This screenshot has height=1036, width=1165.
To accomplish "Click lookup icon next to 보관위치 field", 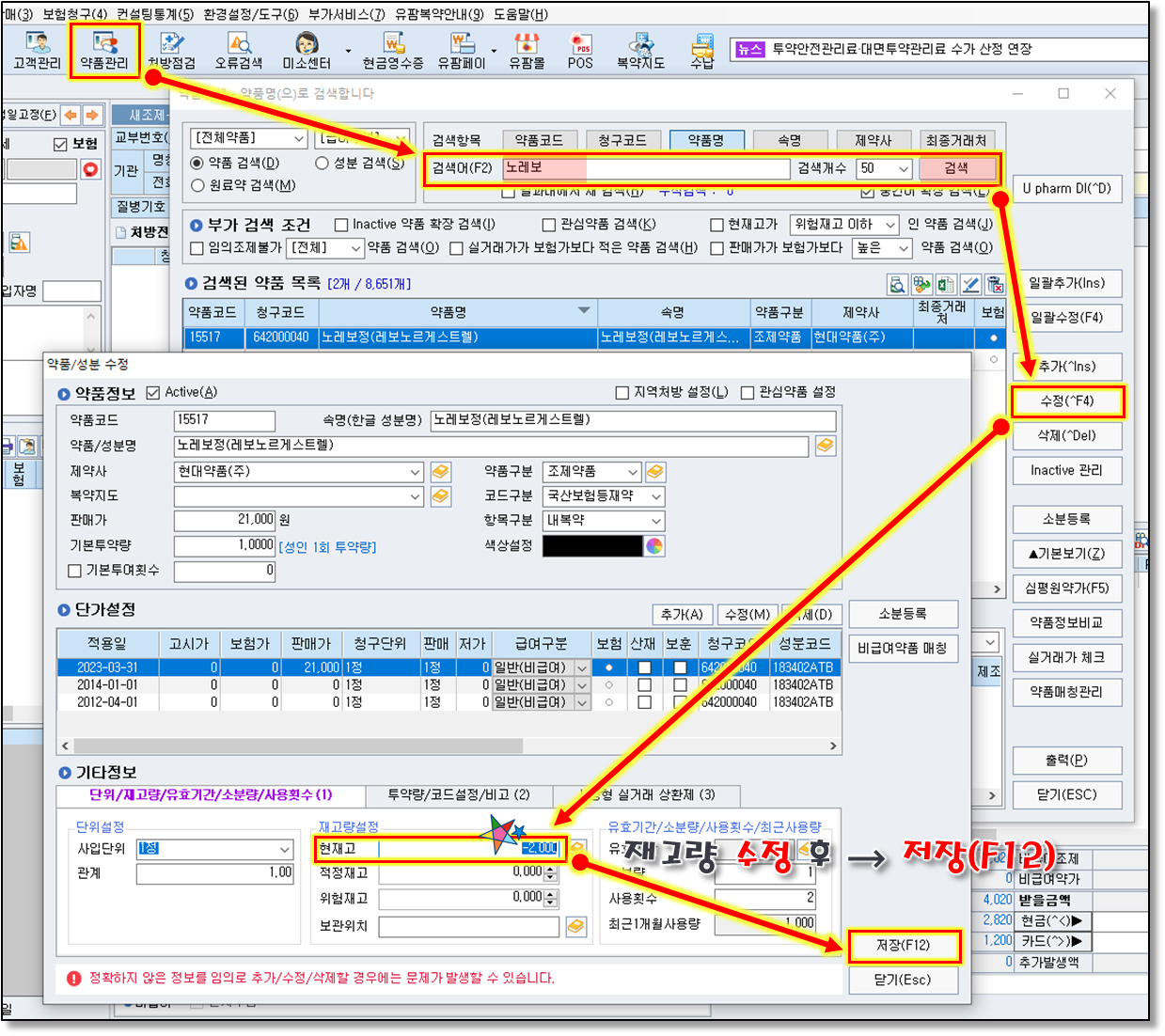I will pyautogui.click(x=576, y=926).
